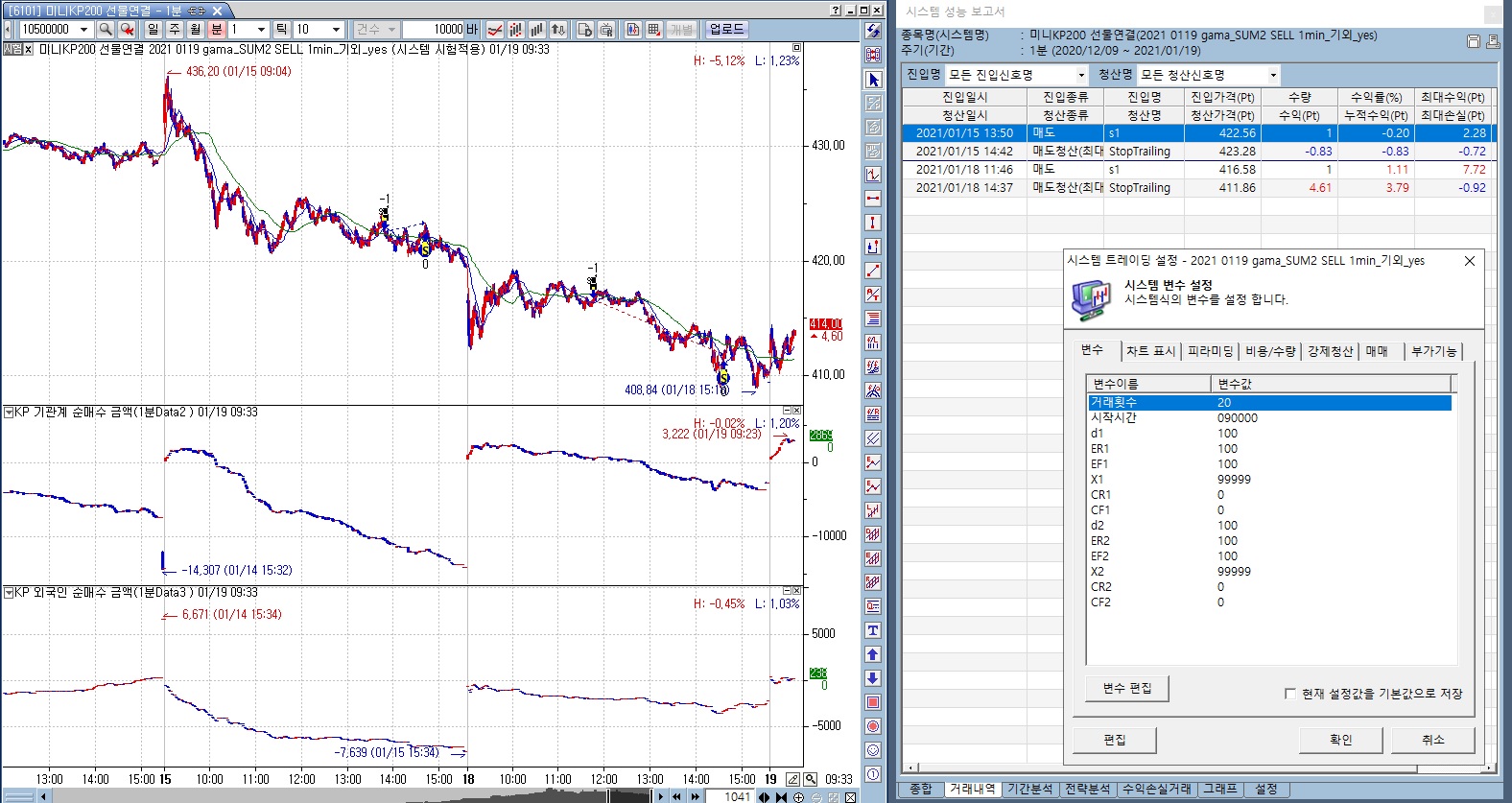
Task: Open the exit signal name dropdown
Action: click(x=1273, y=75)
